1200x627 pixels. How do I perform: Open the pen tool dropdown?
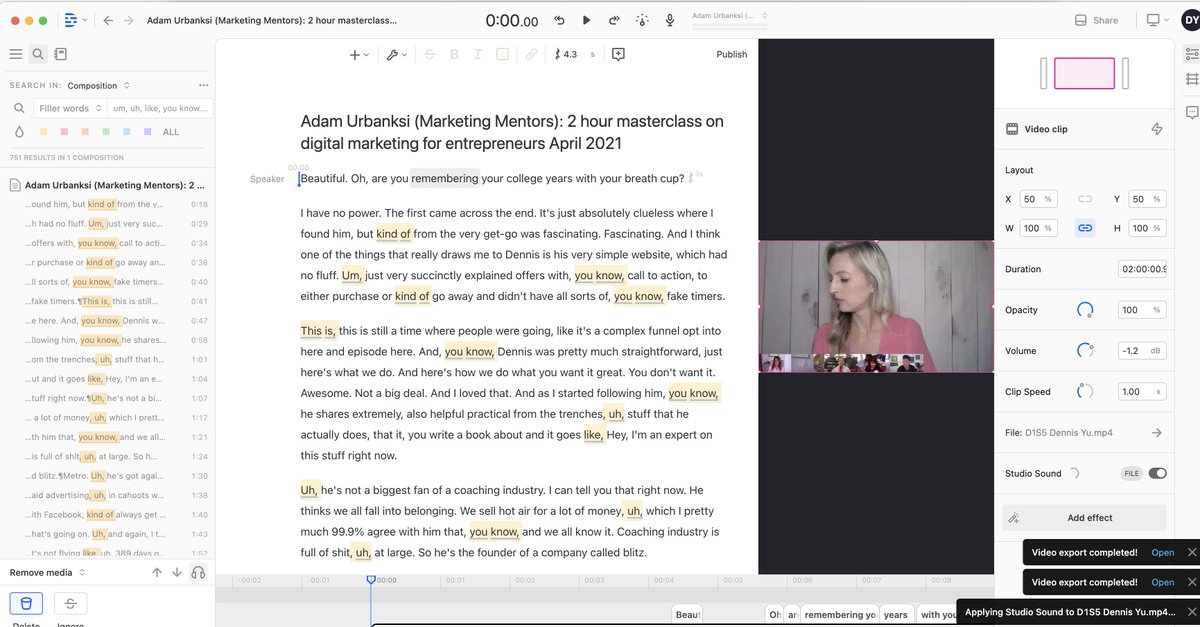pos(397,54)
